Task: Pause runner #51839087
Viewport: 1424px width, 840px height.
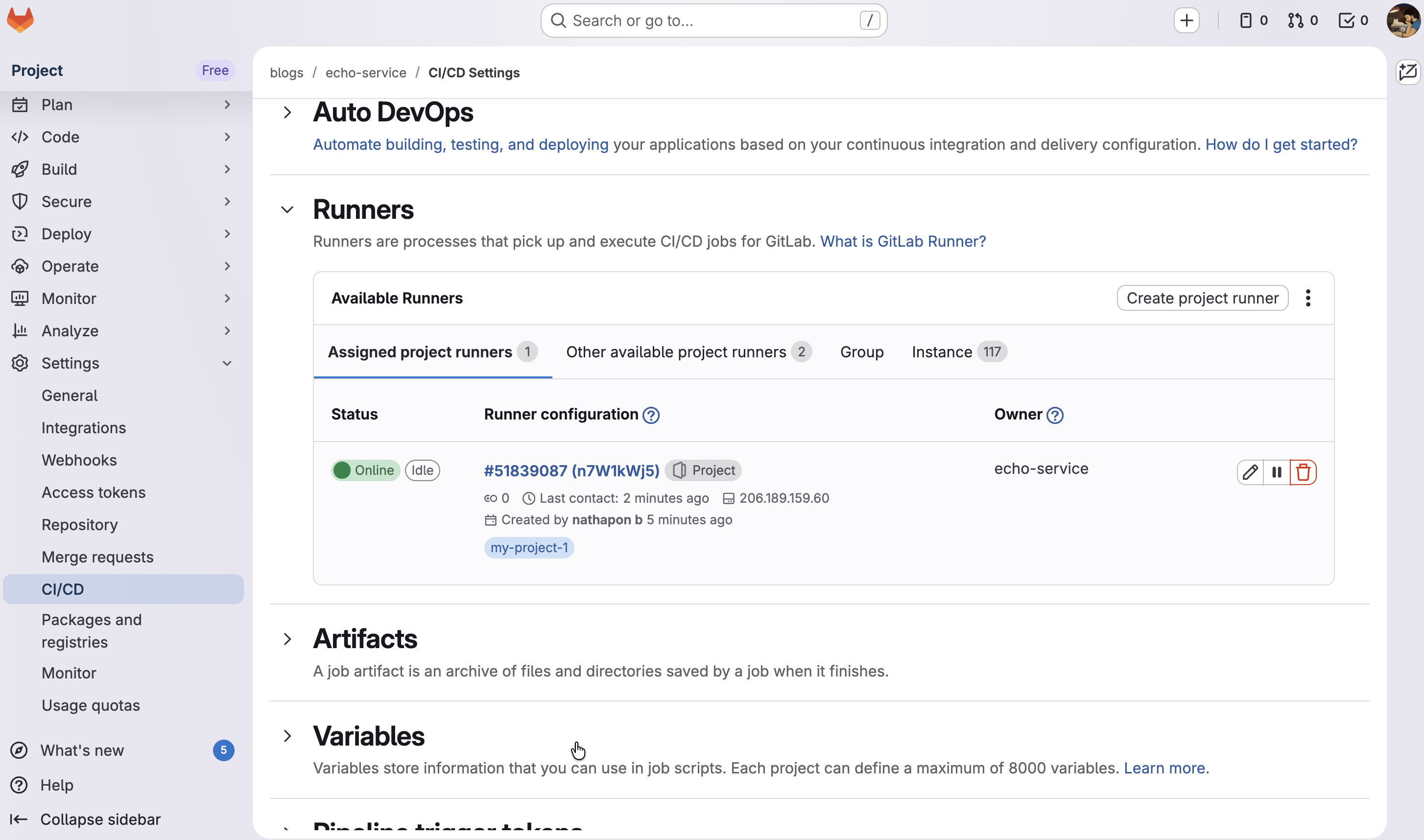Action: pyautogui.click(x=1277, y=472)
